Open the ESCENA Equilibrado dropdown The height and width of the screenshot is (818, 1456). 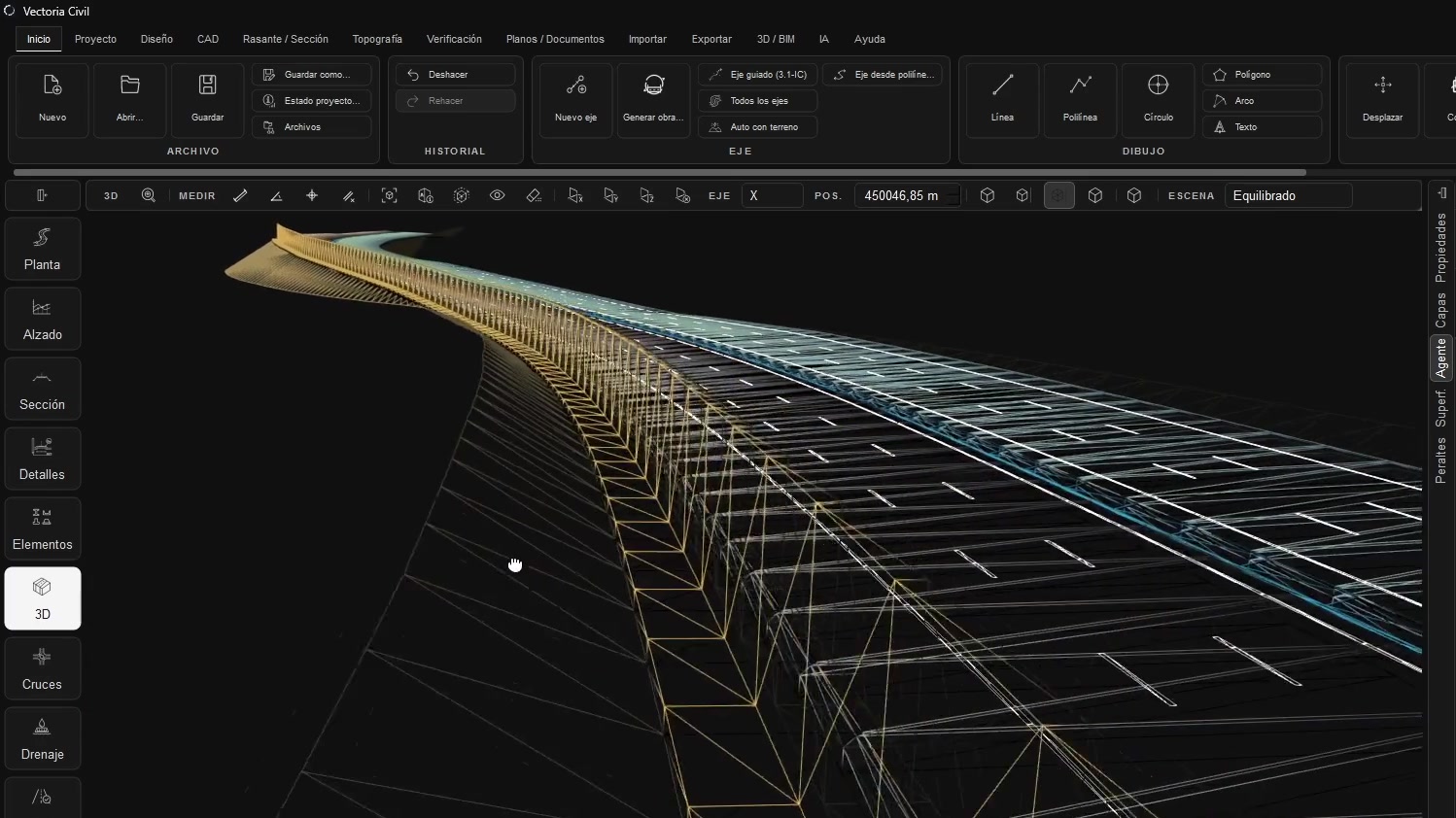1288,195
